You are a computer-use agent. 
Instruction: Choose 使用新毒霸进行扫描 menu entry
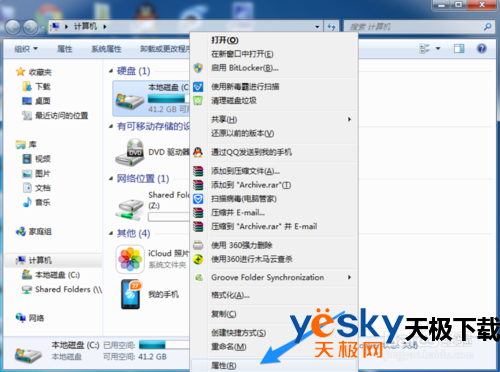(274, 87)
